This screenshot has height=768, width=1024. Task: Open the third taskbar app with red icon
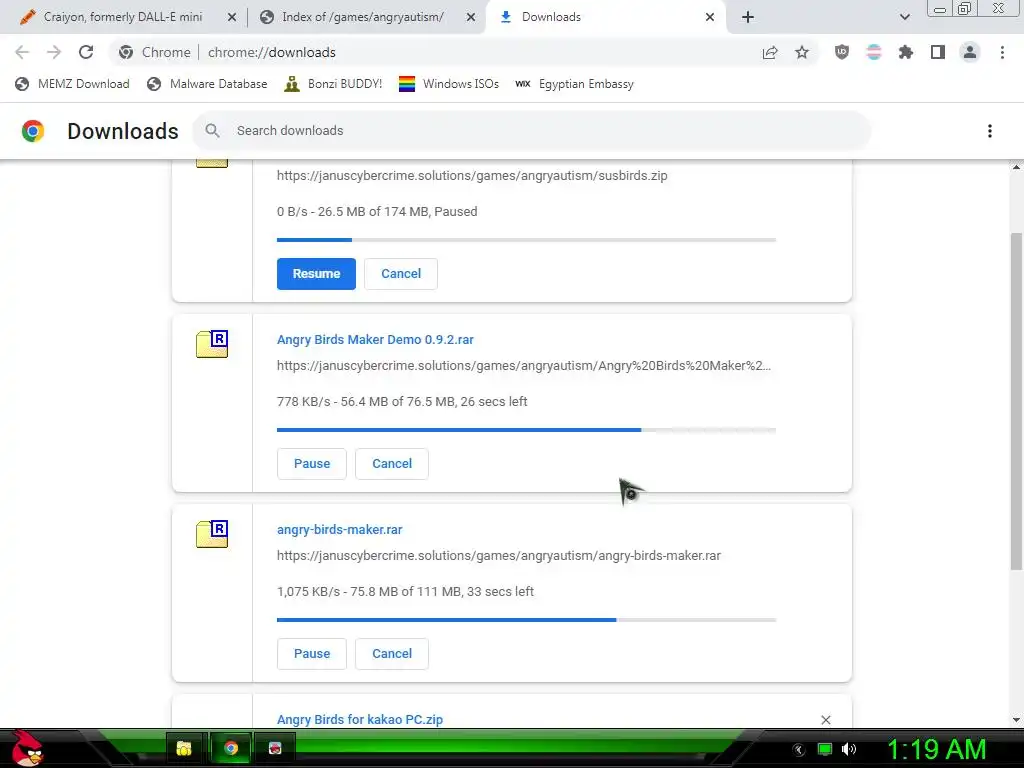tap(275, 748)
